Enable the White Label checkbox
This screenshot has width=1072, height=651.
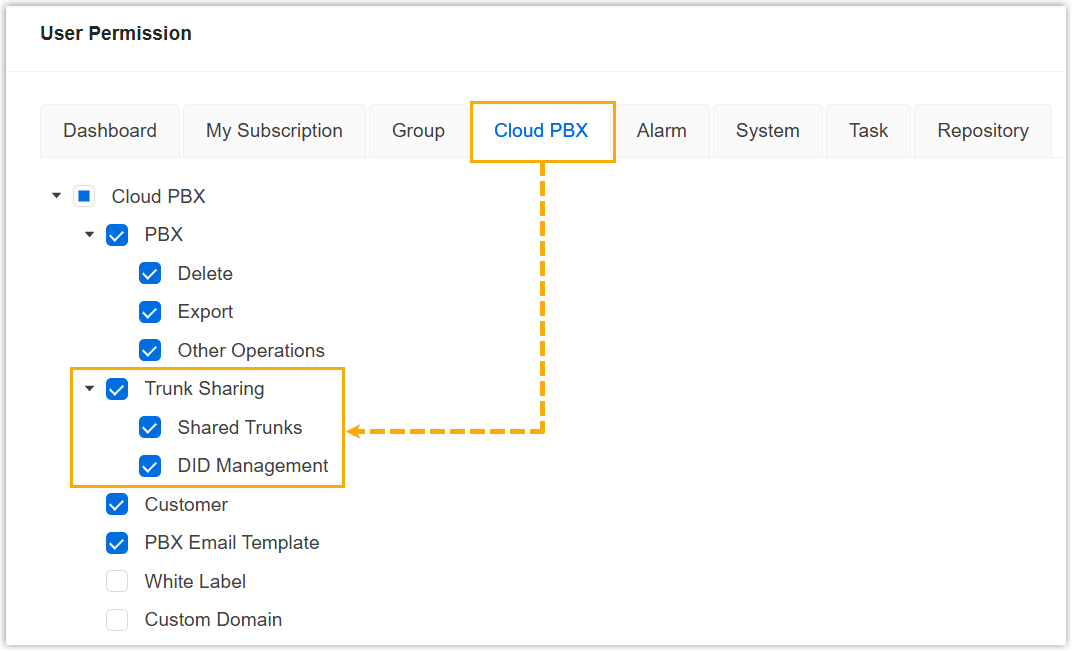click(117, 582)
